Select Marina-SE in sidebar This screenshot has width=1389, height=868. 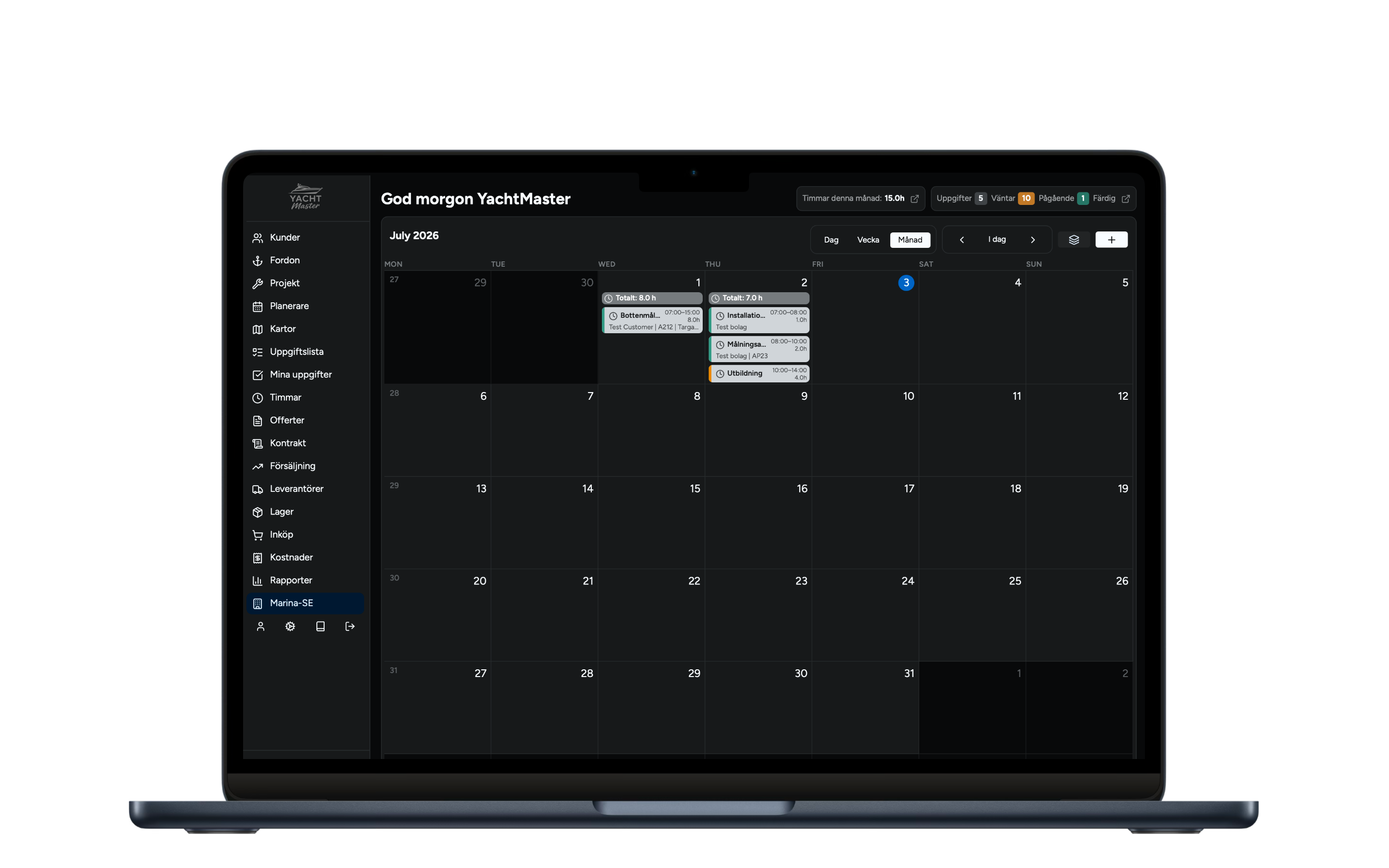pos(305,603)
